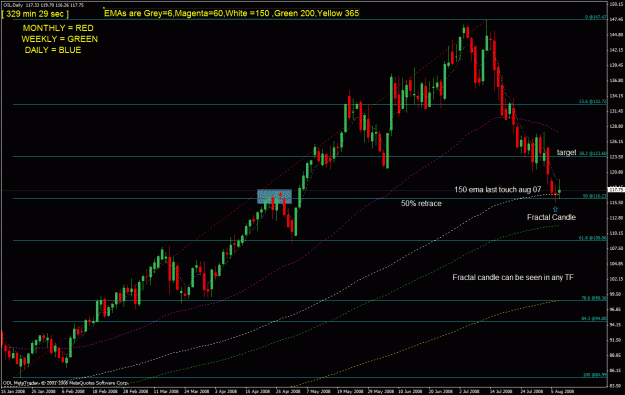Select the 'DAILY = BLUE' label
Viewport: 625px width, 395px height.
(53, 50)
